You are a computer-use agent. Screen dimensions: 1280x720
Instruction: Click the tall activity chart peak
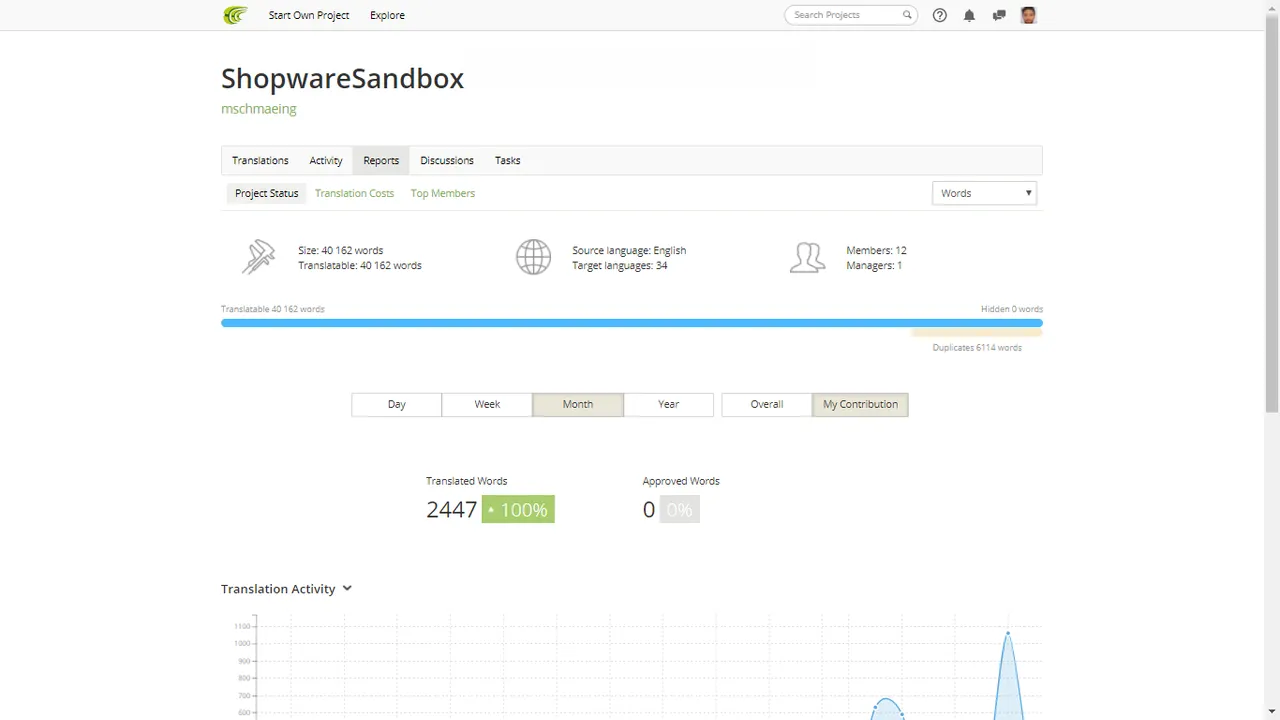[x=1008, y=633]
